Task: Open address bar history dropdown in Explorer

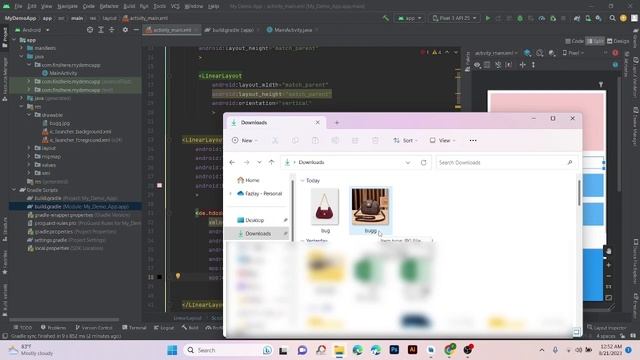Action: 408,162
